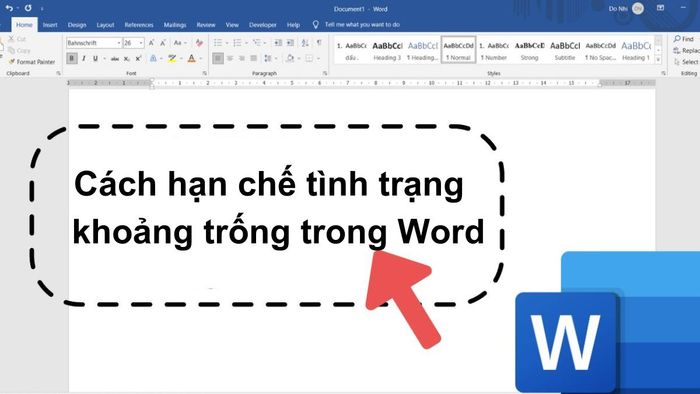Align text right
Image resolution: width=700 pixels, height=394 pixels.
(242, 58)
